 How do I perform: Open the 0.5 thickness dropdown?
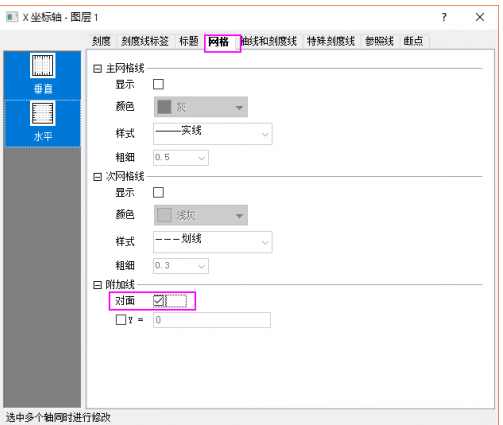pyautogui.click(x=181, y=158)
